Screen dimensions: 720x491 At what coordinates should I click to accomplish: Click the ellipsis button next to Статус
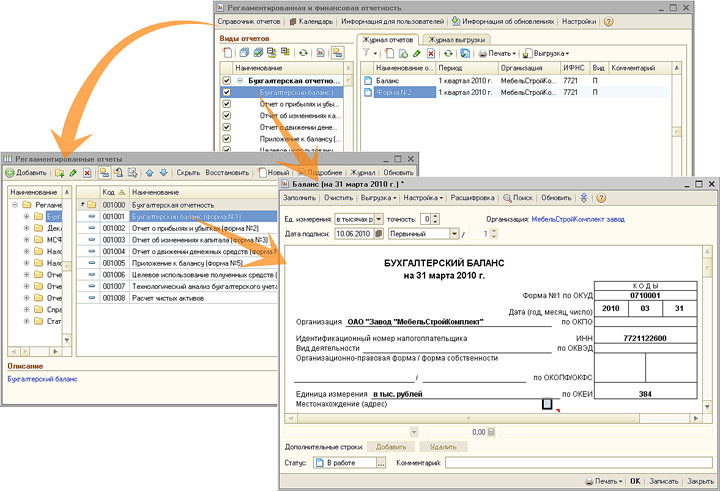click(381, 463)
